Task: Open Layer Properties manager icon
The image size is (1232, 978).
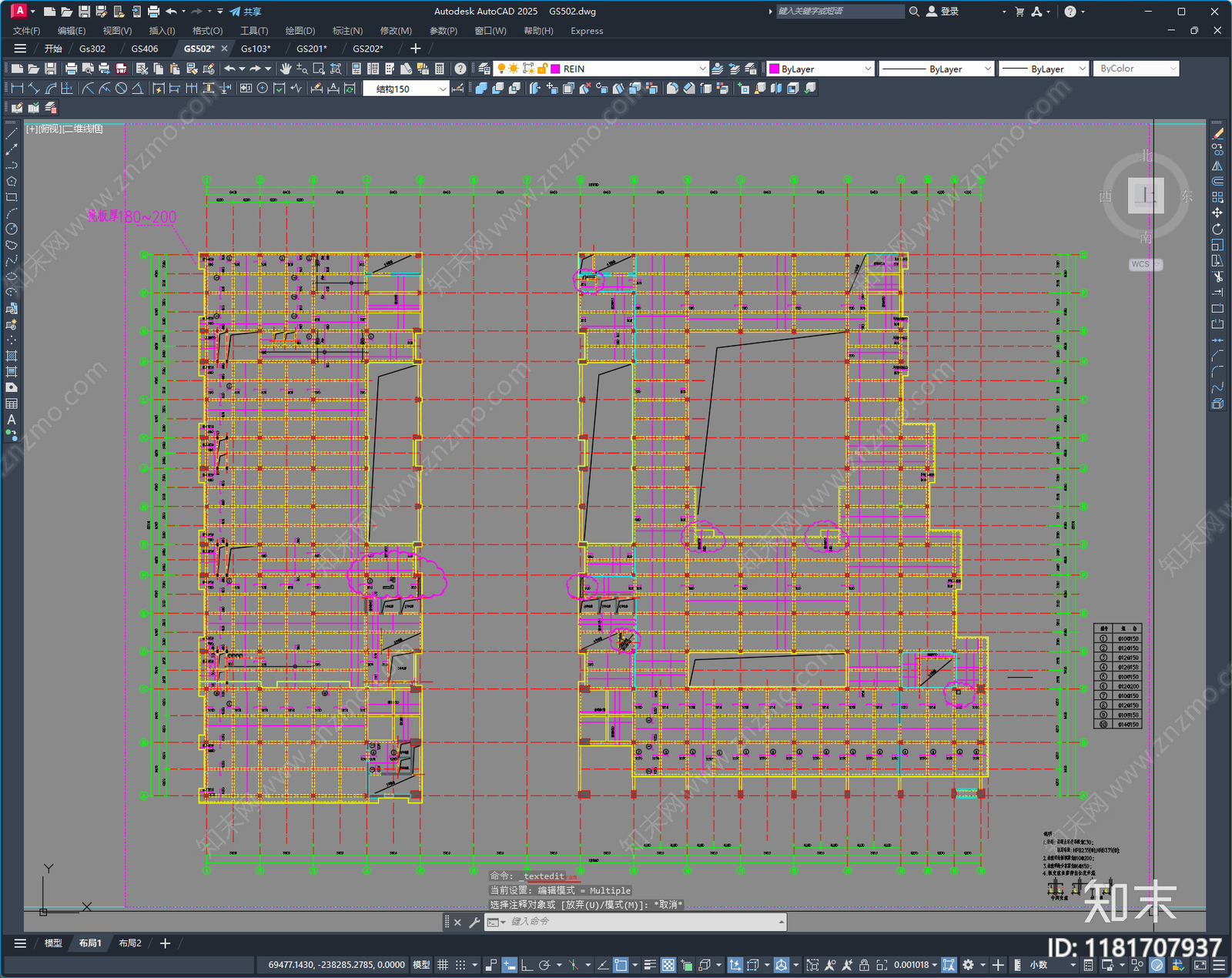Action: pos(484,69)
